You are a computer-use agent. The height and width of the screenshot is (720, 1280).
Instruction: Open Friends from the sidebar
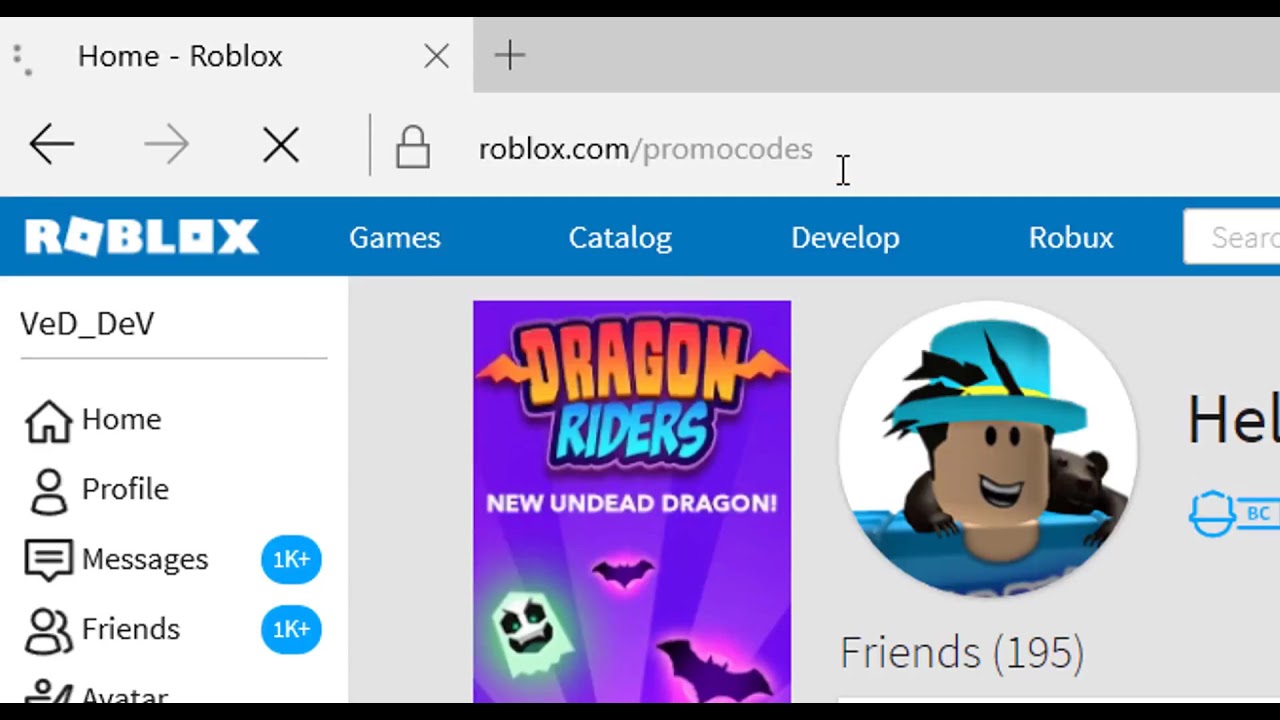131,629
